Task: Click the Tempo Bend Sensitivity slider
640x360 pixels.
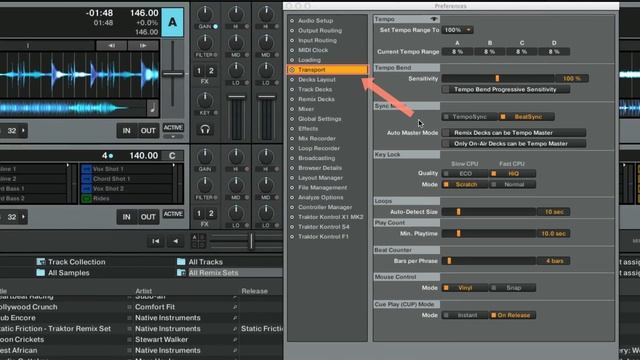Action: point(498,78)
